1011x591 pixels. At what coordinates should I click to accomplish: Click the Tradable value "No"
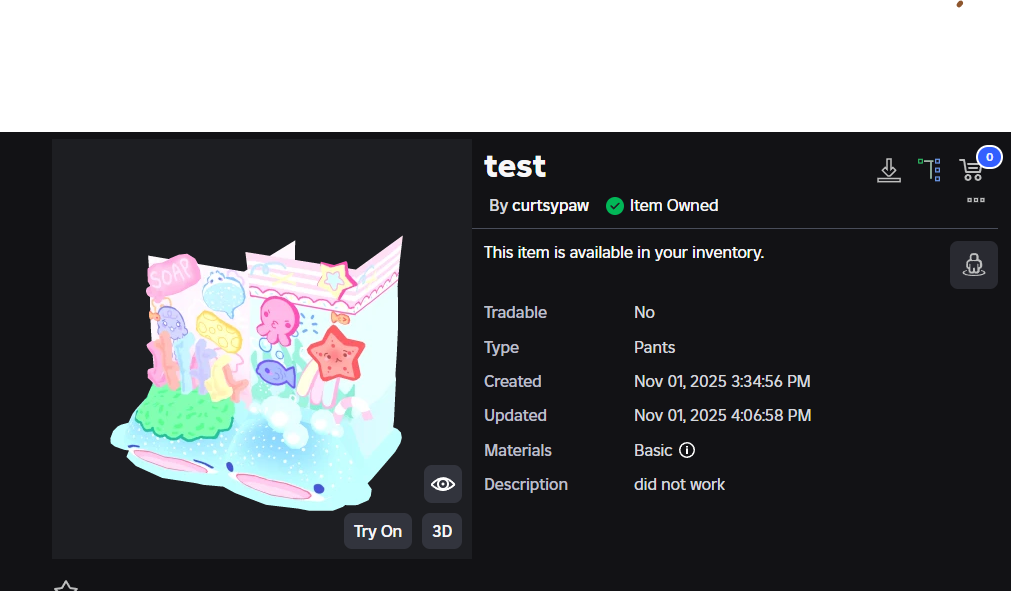click(x=644, y=313)
